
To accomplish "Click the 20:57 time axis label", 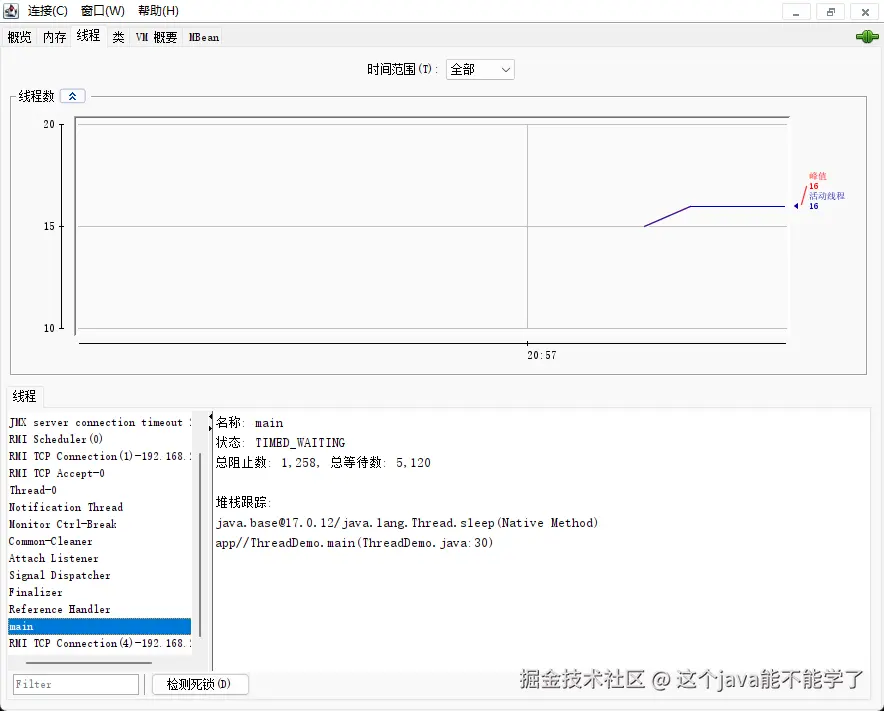I will coord(542,355).
